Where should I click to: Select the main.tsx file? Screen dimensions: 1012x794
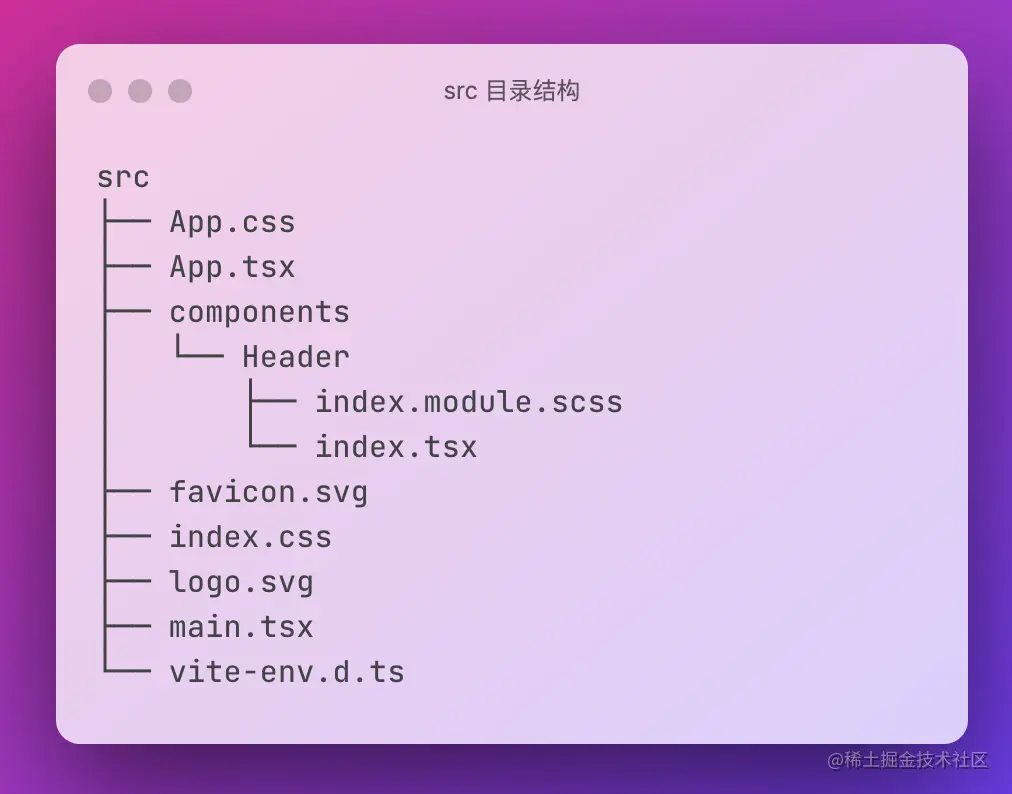coord(240,626)
